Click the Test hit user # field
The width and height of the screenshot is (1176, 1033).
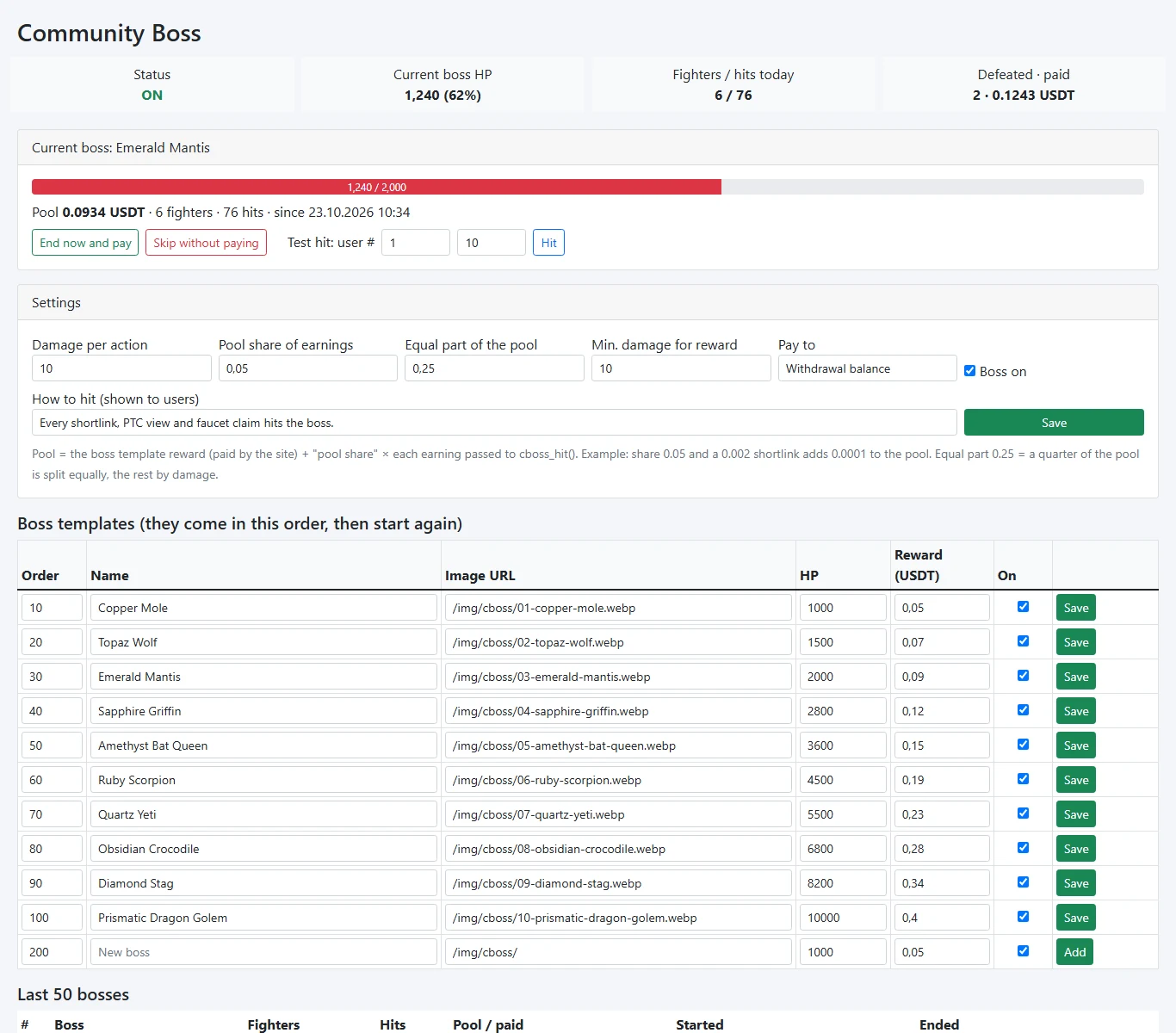416,243
